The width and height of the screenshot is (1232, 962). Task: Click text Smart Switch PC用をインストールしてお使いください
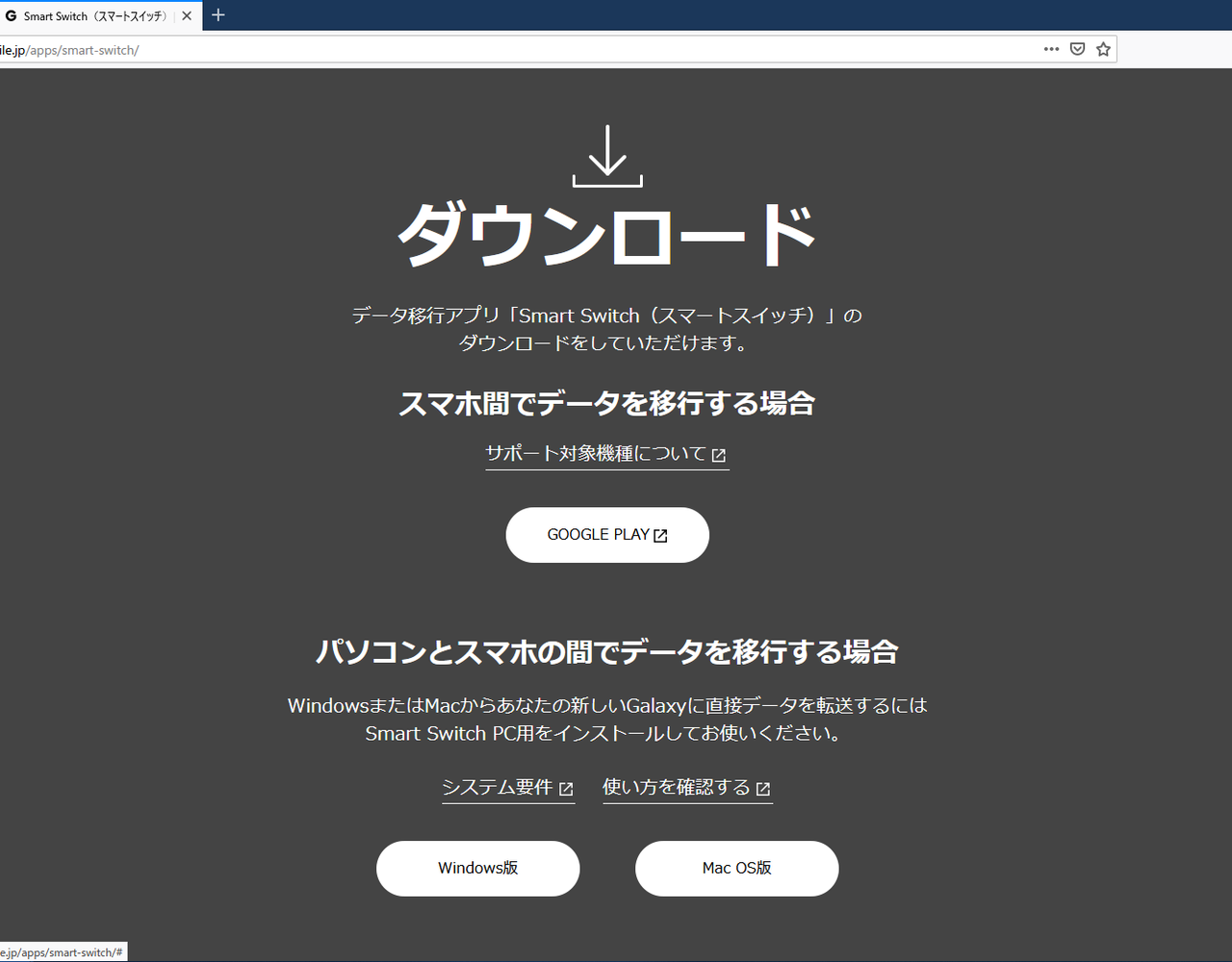point(603,733)
